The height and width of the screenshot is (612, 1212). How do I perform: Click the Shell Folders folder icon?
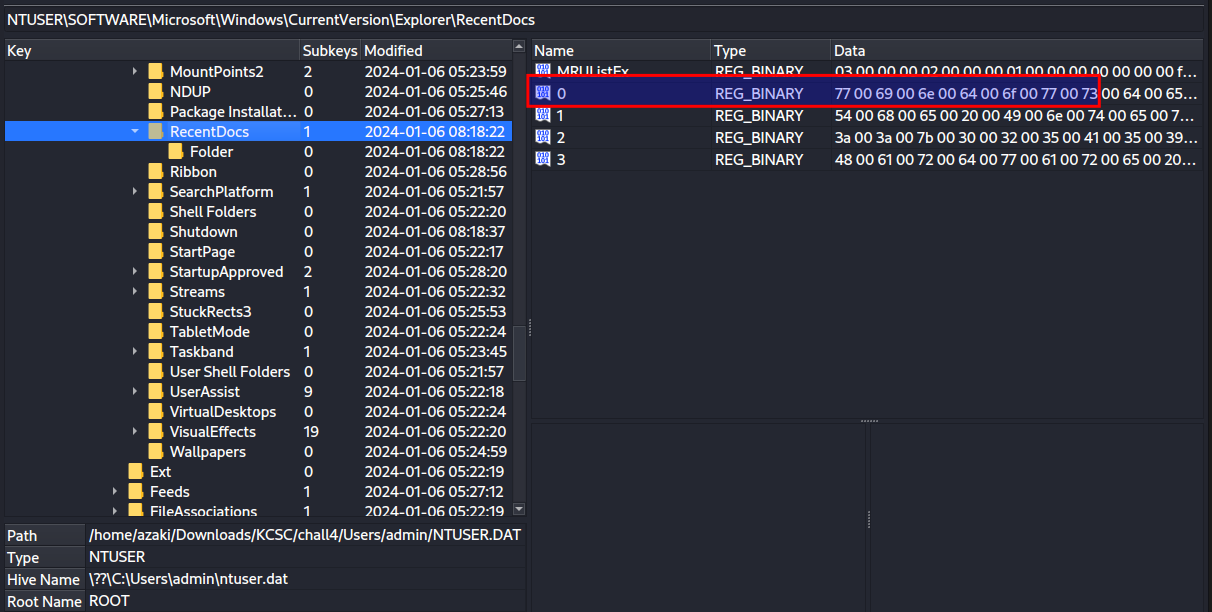point(155,211)
